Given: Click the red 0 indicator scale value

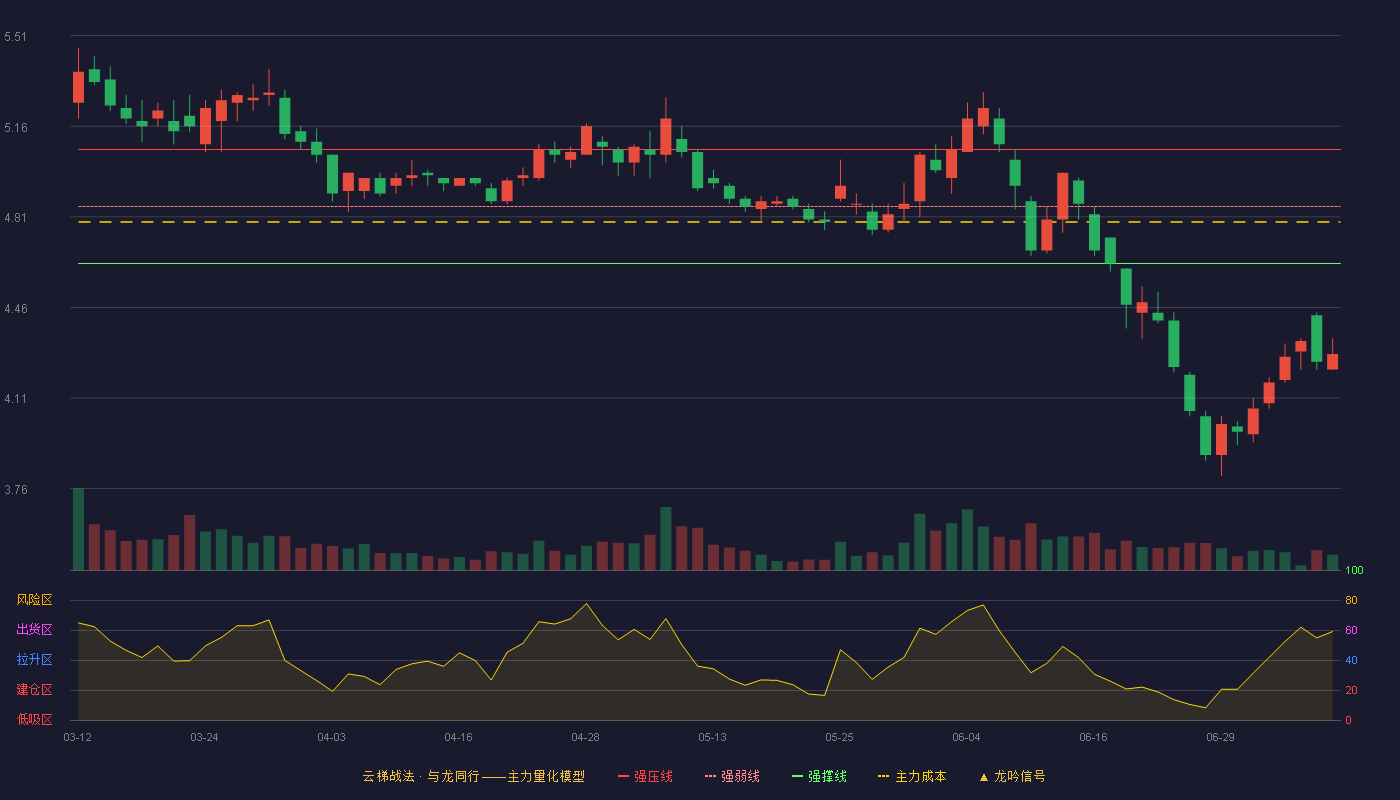Looking at the screenshot, I should pyautogui.click(x=1348, y=720).
